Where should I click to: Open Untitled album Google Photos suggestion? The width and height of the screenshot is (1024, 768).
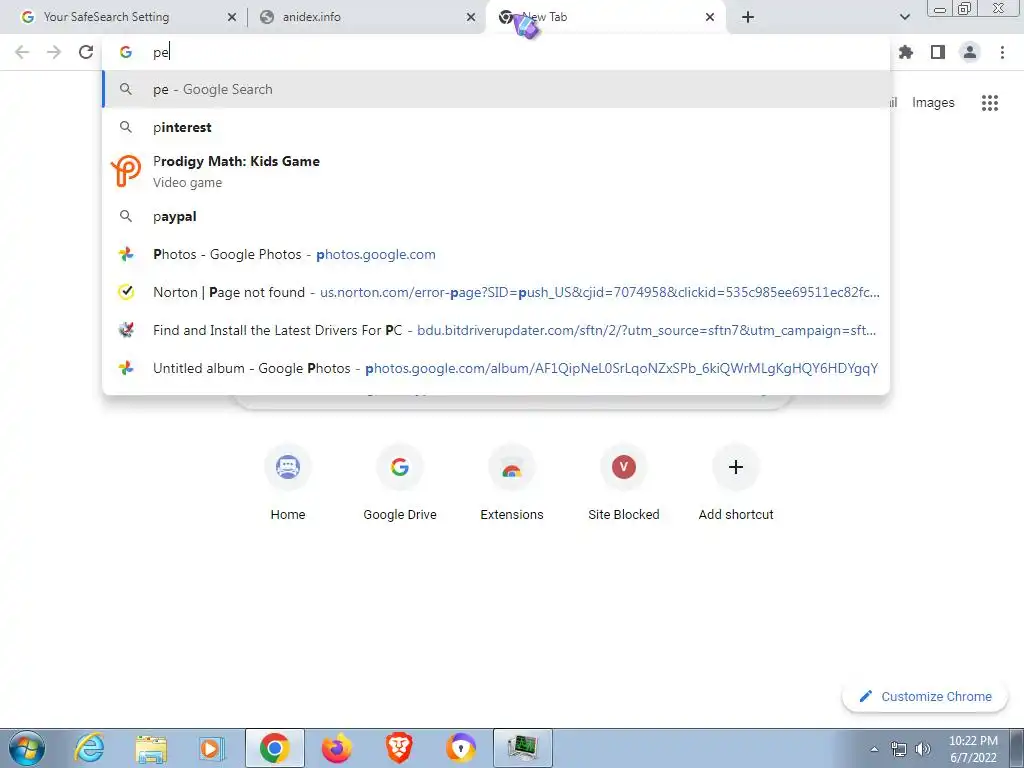click(x=496, y=368)
